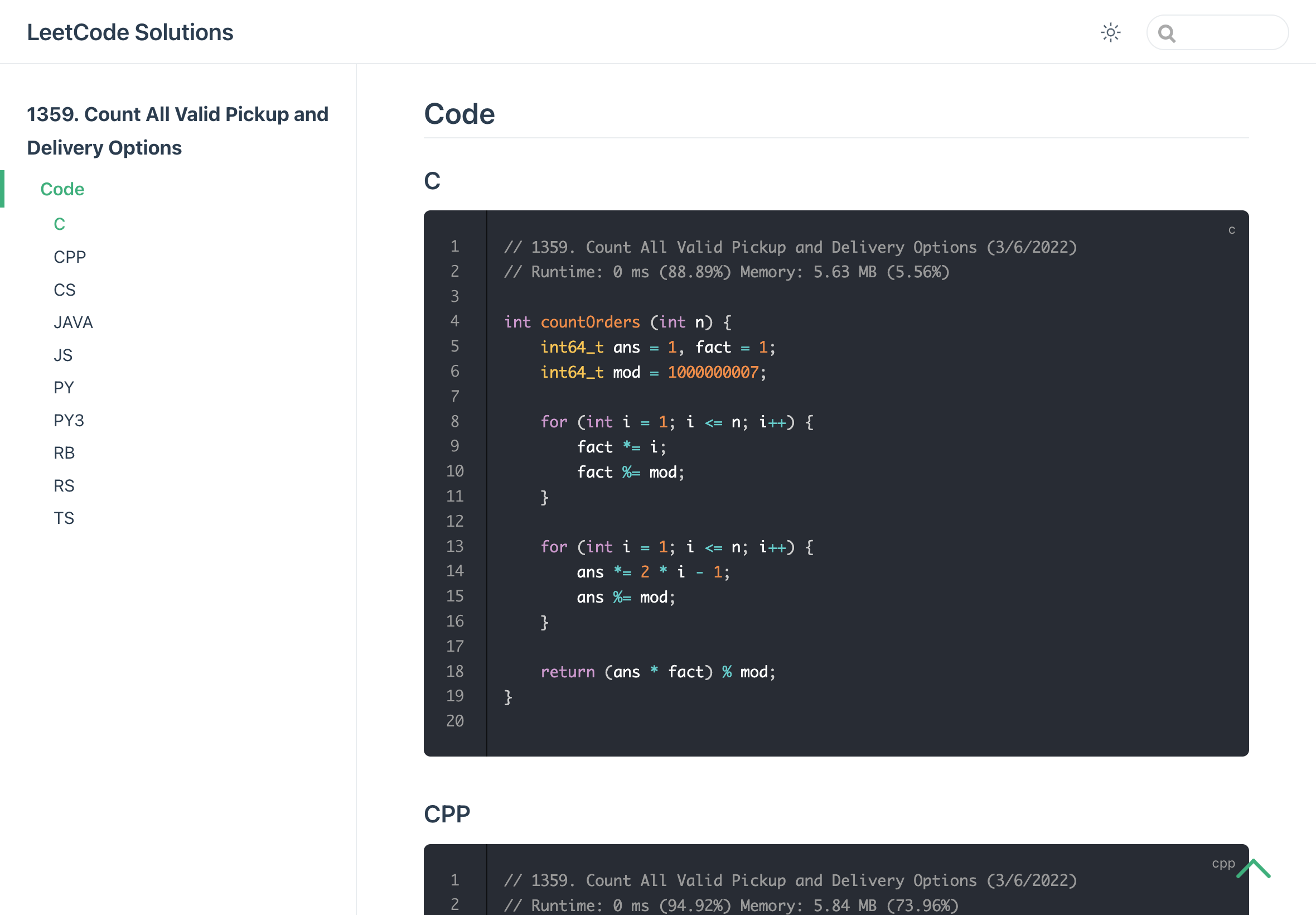Focus the search input field
Screen dimensions: 1316x915
tap(1229, 33)
